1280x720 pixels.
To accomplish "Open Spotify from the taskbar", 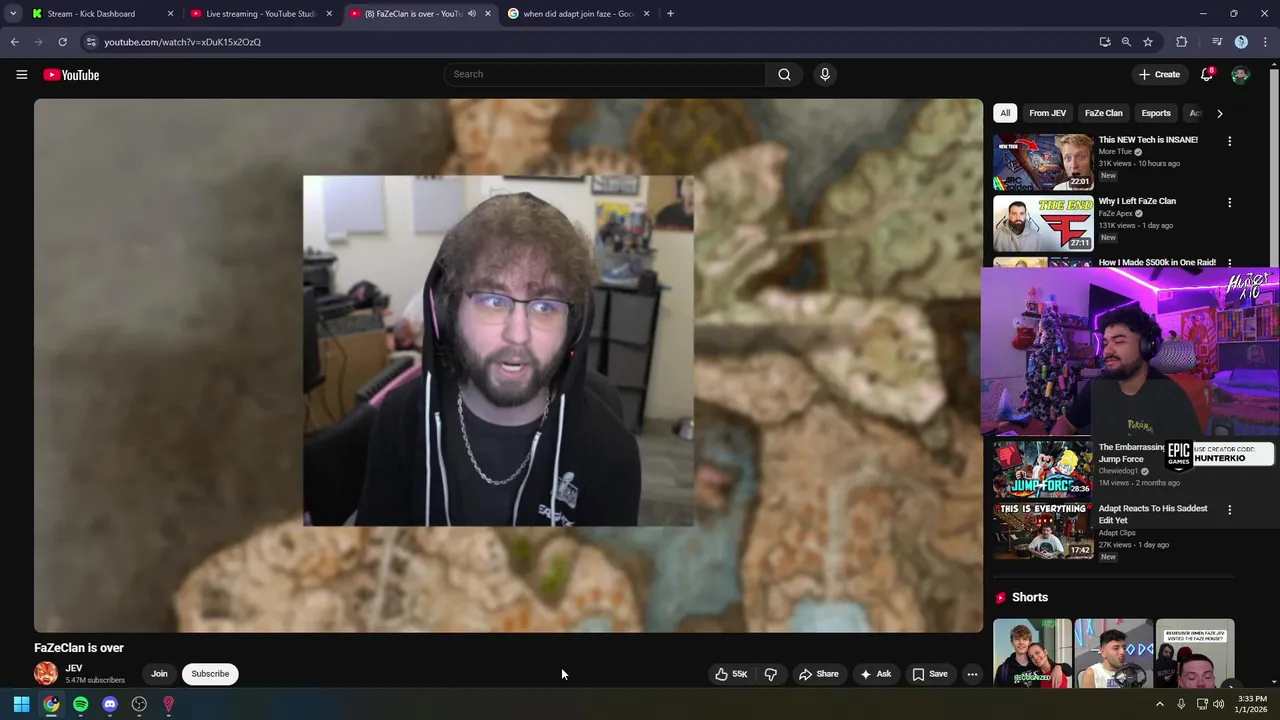I will 80,704.
